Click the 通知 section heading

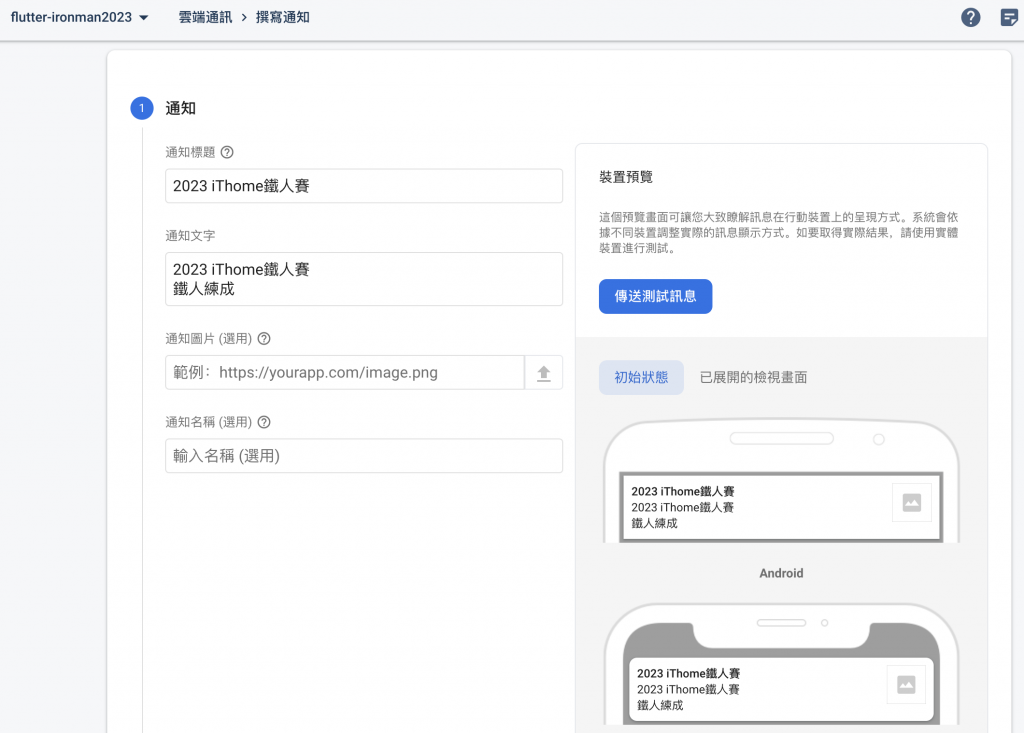180,108
